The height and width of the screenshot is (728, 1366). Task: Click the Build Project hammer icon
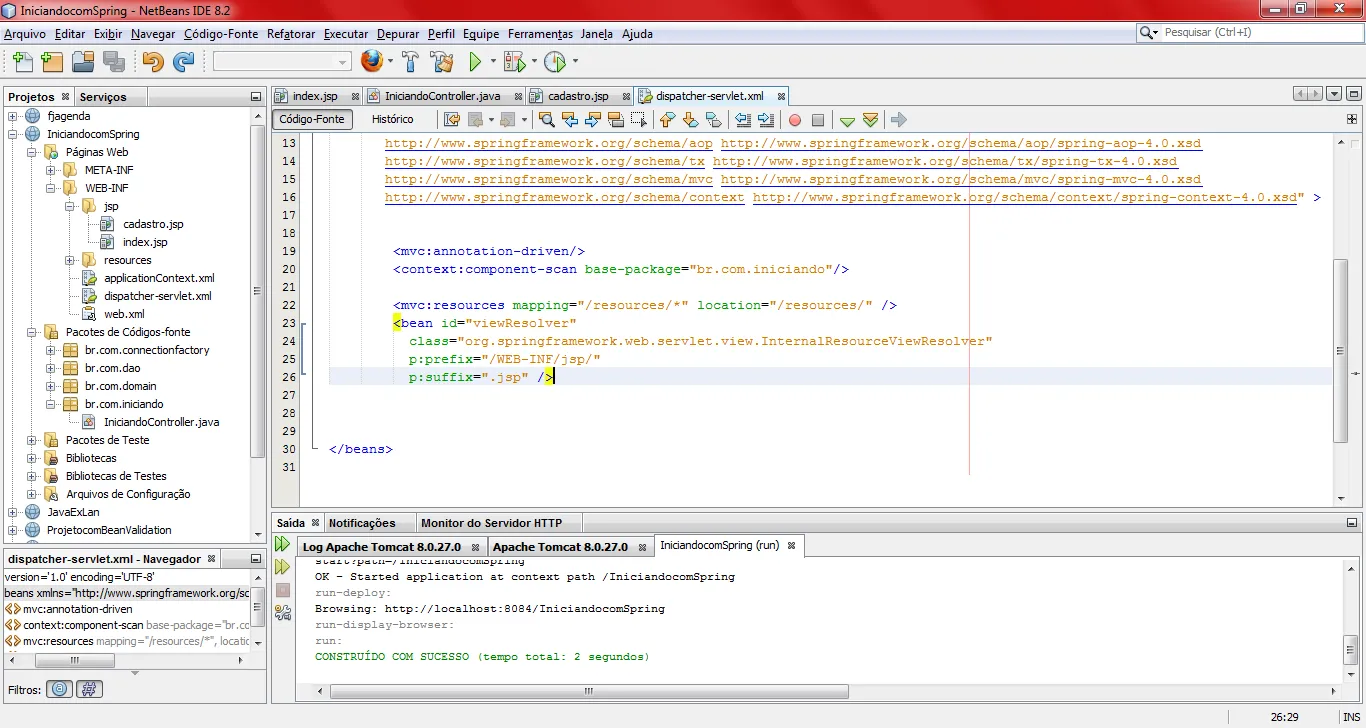410,62
